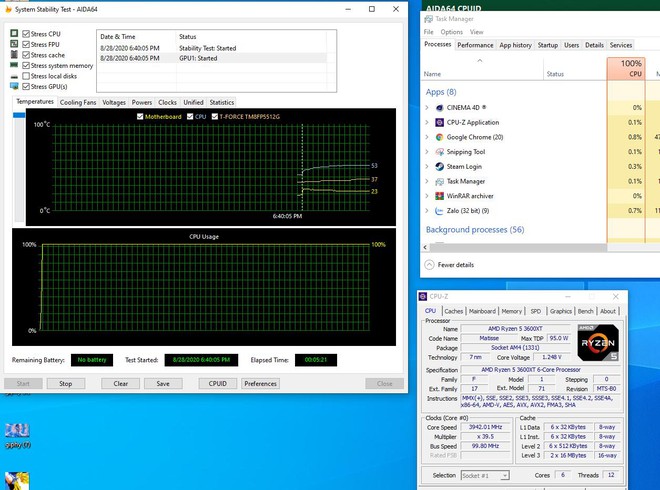The width and height of the screenshot is (660, 490).
Task: Click the AMD Ryzen 5 logo in CPU-Z
Action: (598, 342)
